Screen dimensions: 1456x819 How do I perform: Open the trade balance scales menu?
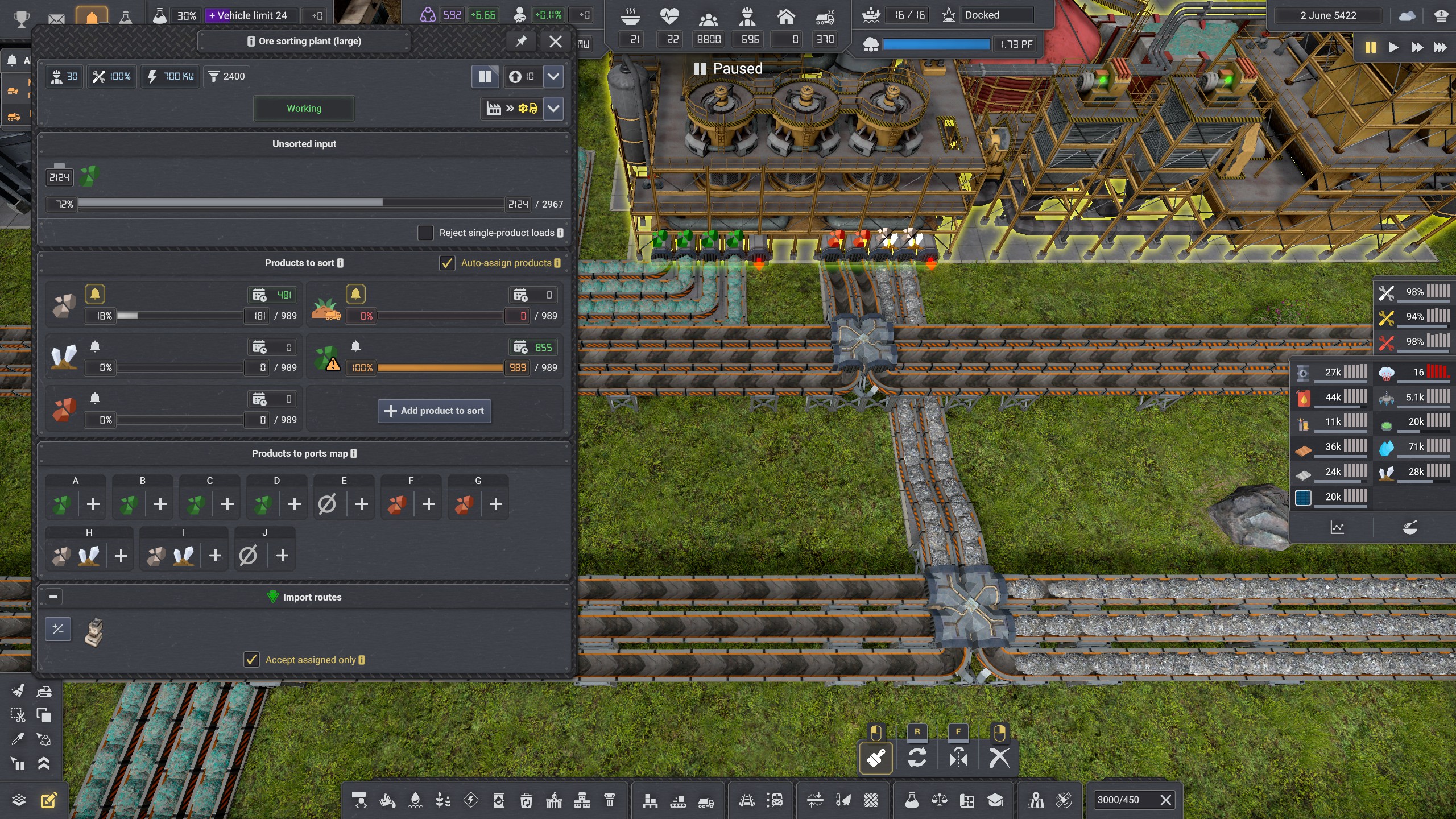(940, 801)
